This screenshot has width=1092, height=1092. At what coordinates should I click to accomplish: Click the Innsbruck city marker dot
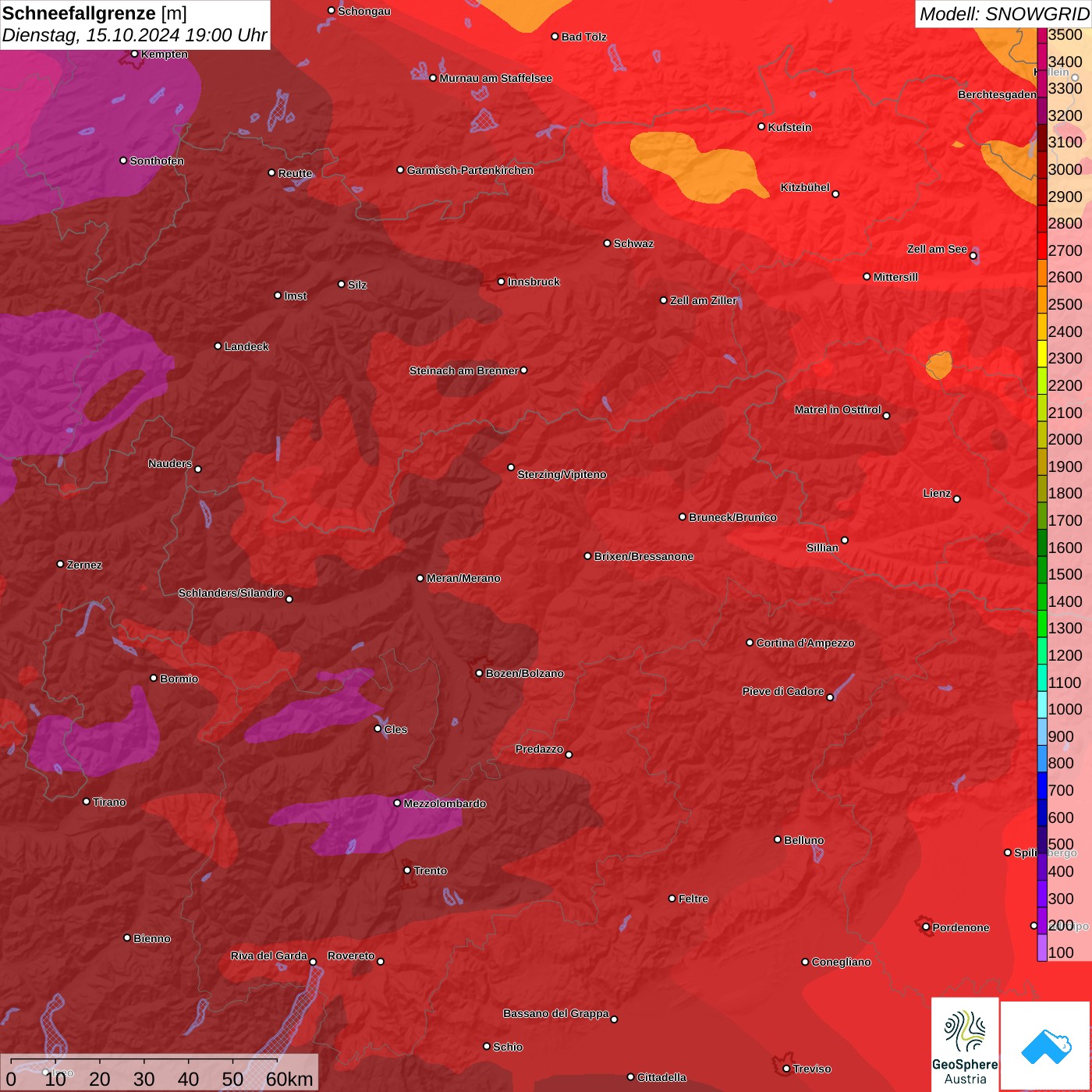(502, 282)
